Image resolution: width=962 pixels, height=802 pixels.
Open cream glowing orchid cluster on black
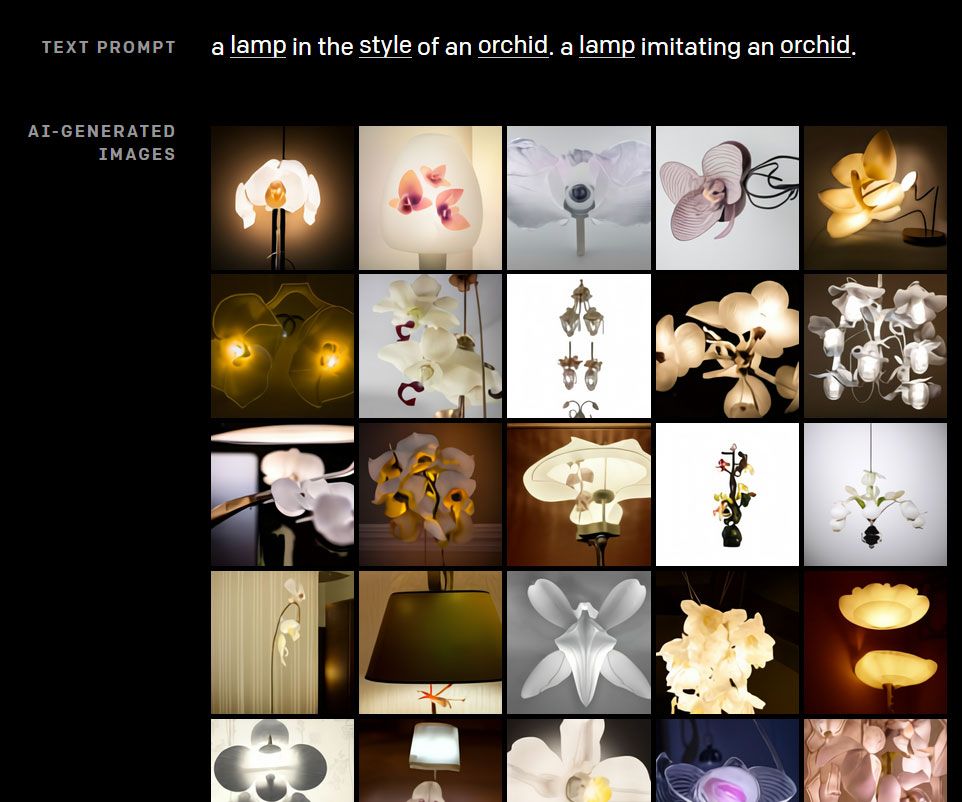pyautogui.click(x=727, y=346)
